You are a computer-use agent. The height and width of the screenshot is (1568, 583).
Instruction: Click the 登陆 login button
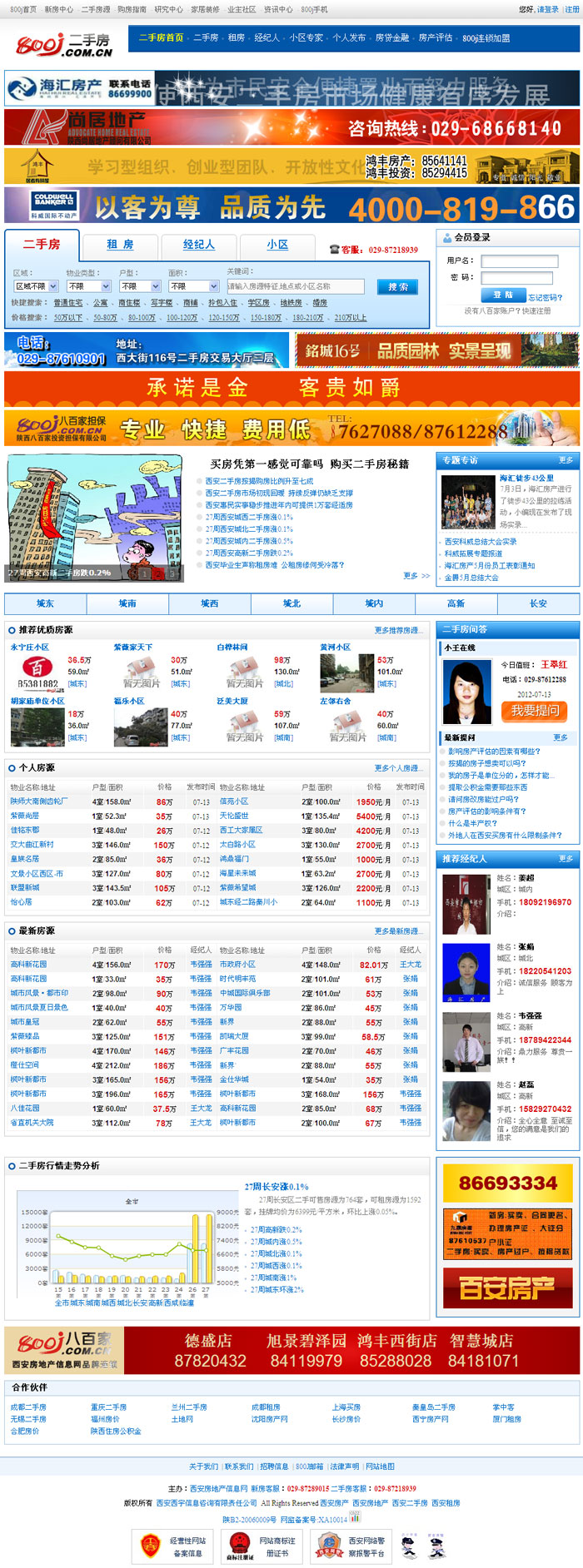click(x=502, y=295)
